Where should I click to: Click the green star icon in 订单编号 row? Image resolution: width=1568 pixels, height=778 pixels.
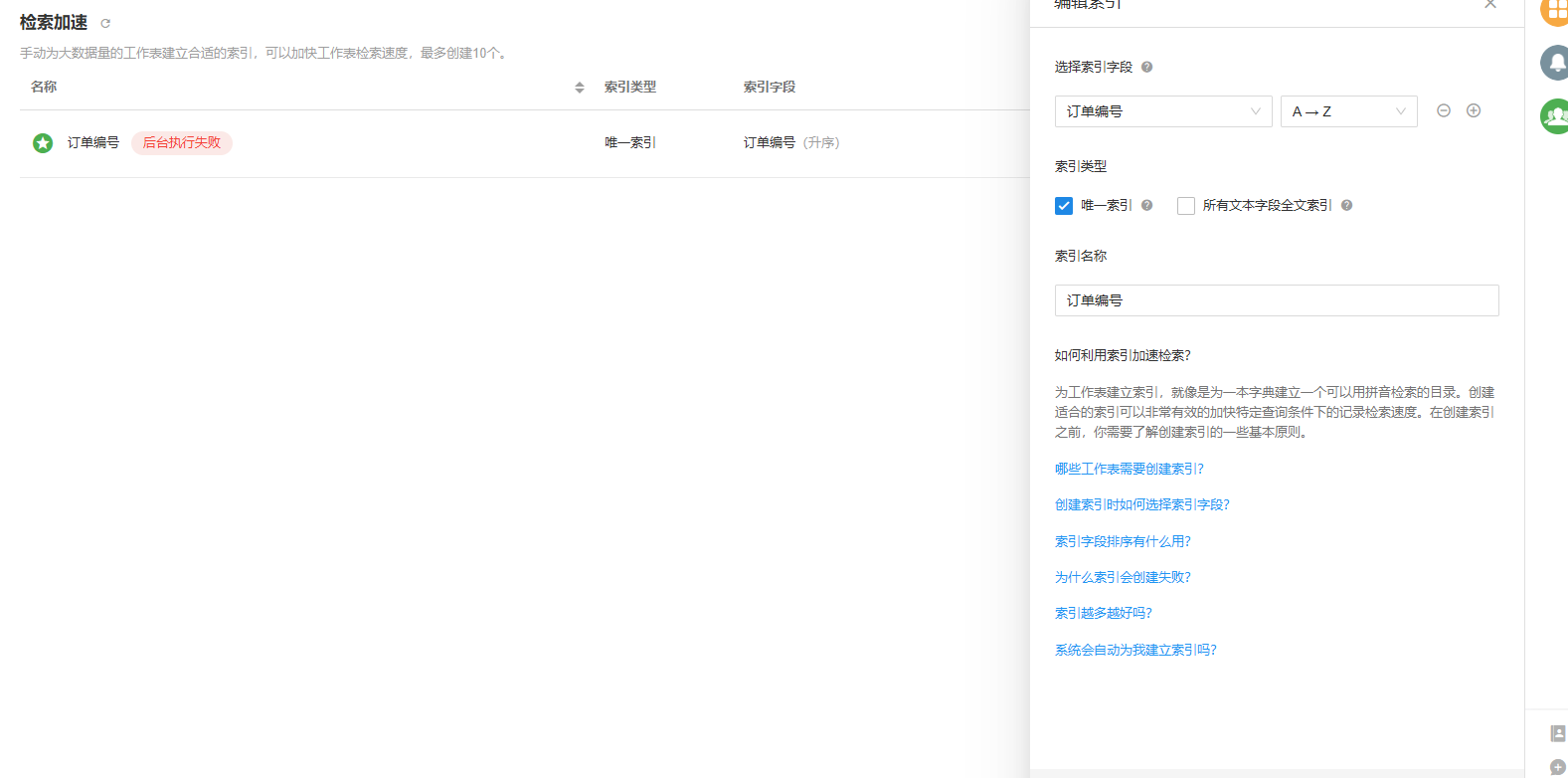click(x=43, y=143)
